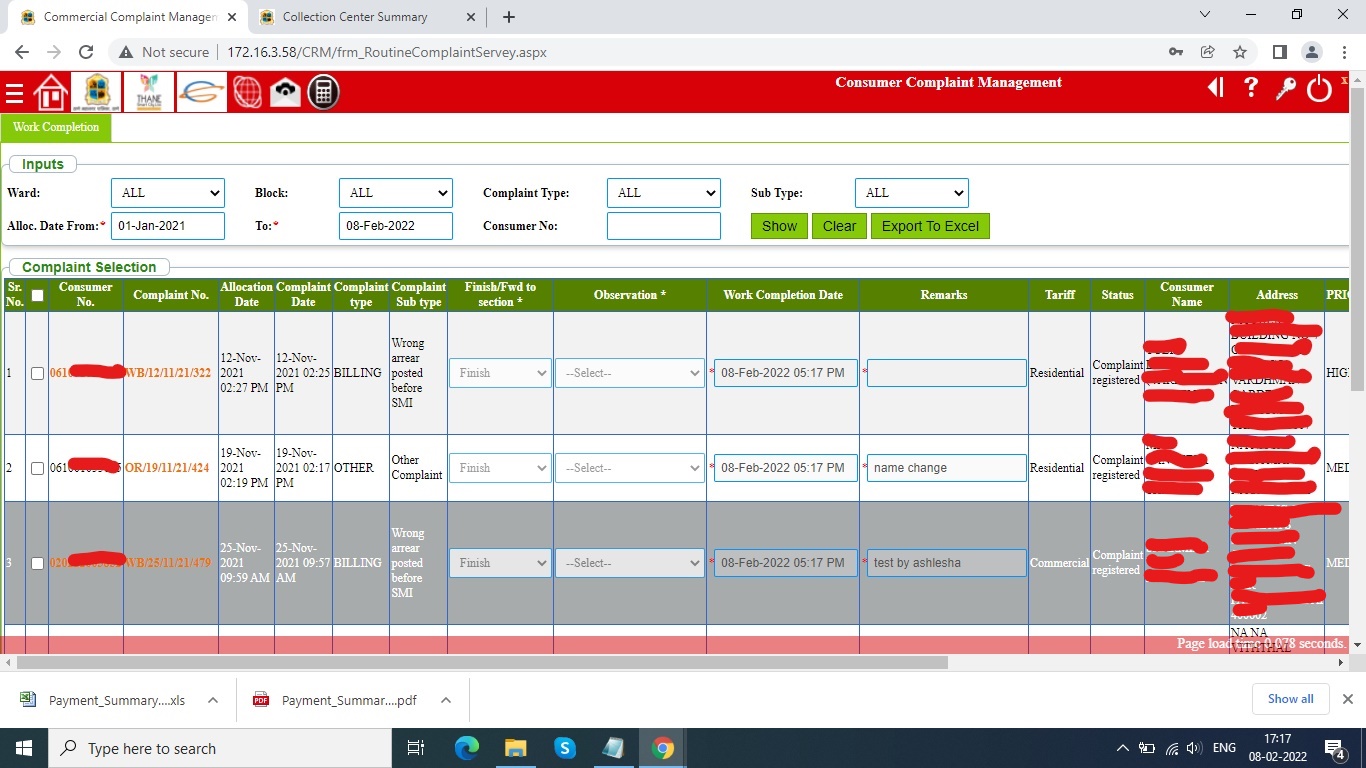This screenshot has height=768, width=1366.
Task: Click the power logout icon
Action: point(1320,89)
